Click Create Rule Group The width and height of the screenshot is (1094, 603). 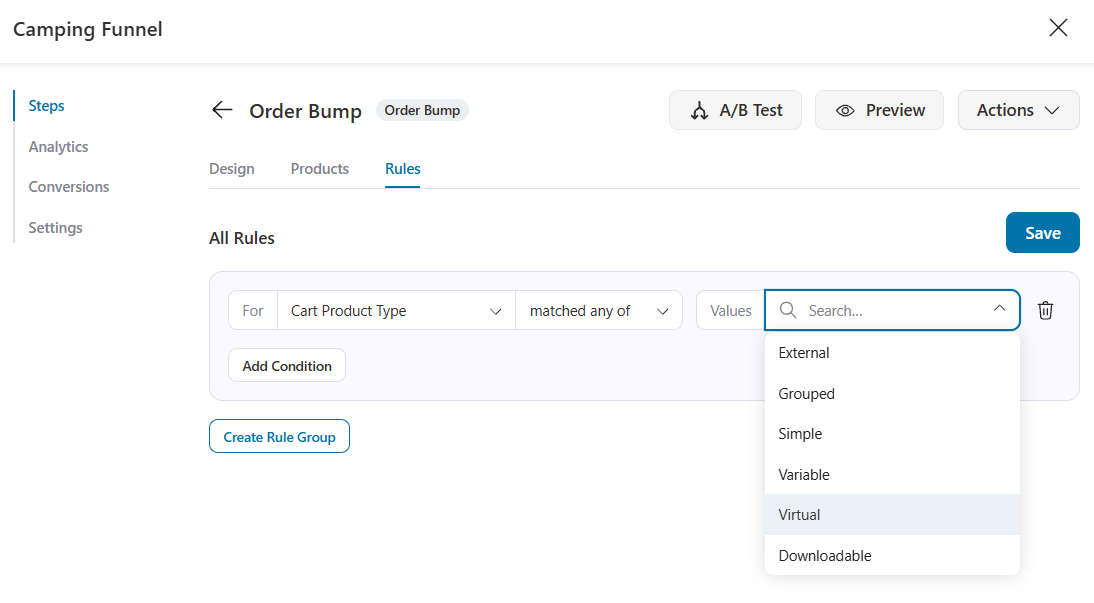(x=279, y=436)
